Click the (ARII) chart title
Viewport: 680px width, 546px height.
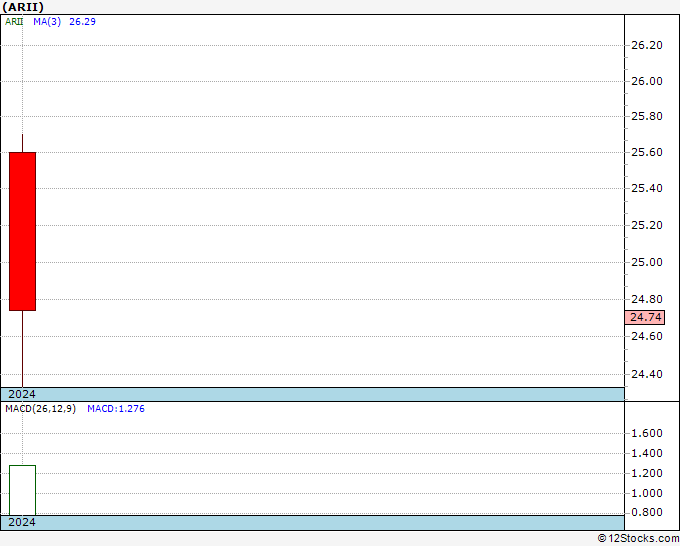click(23, 7)
